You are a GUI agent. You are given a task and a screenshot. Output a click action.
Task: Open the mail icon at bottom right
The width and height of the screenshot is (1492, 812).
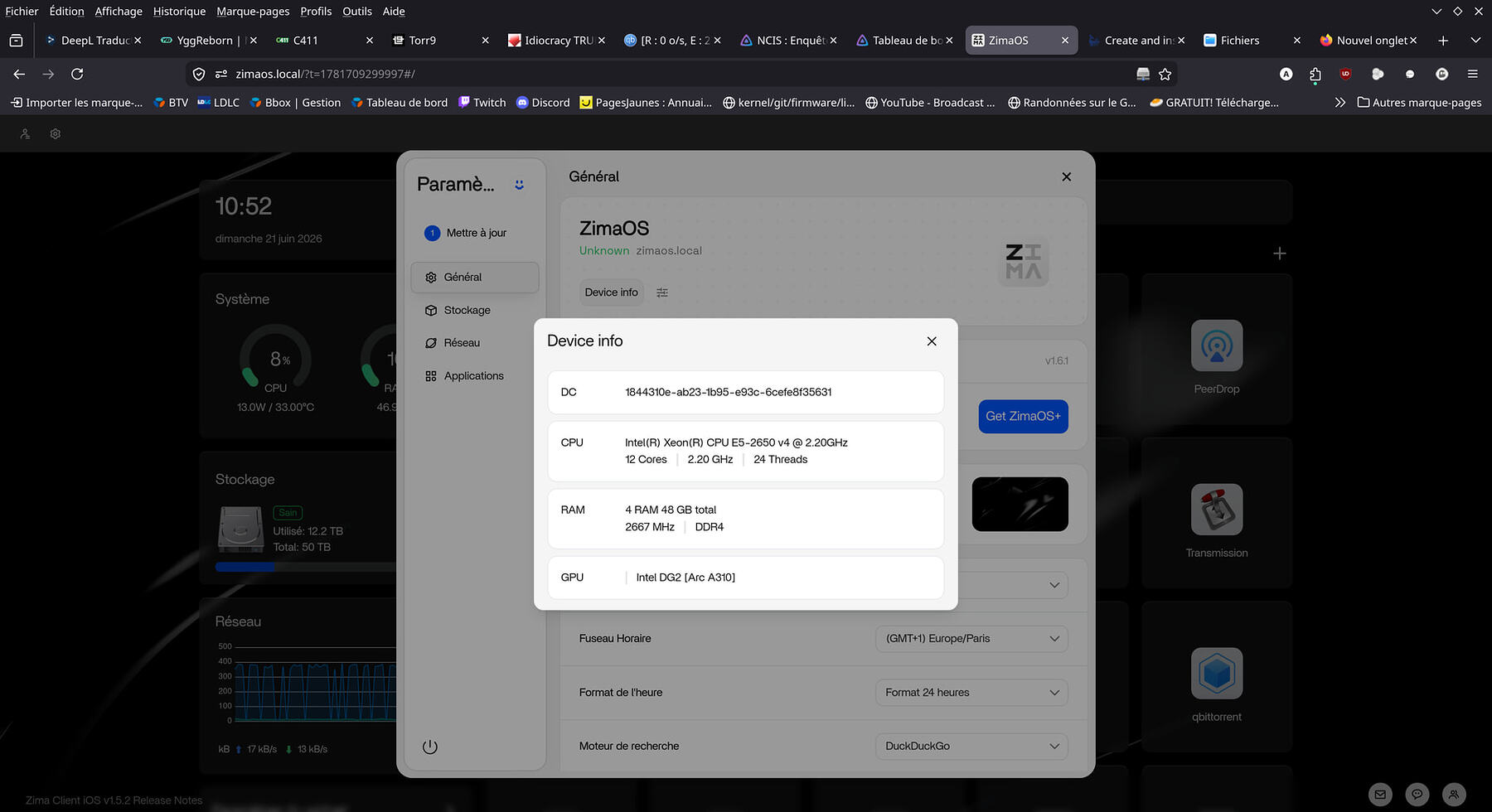pyautogui.click(x=1380, y=794)
